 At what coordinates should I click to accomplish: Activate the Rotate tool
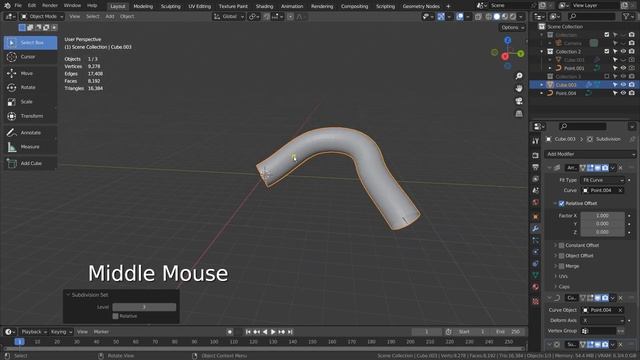(x=30, y=87)
